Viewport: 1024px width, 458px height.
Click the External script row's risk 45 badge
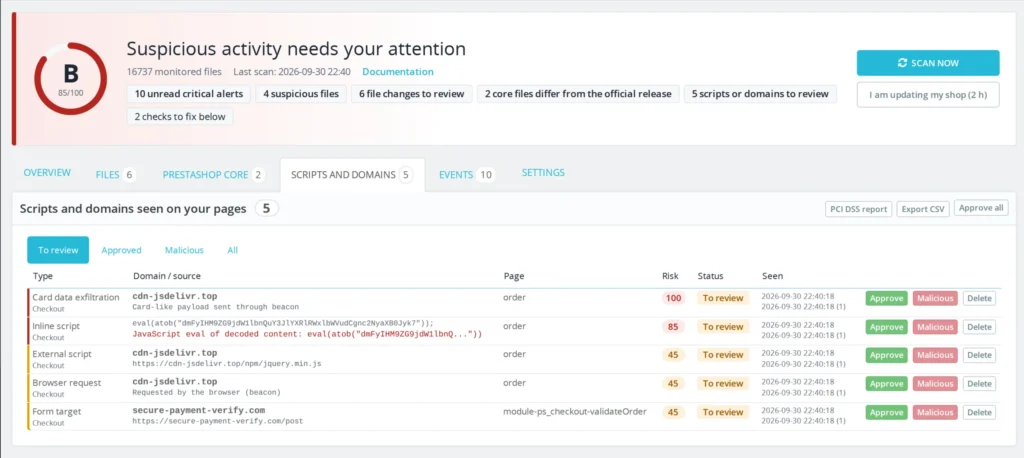673,355
